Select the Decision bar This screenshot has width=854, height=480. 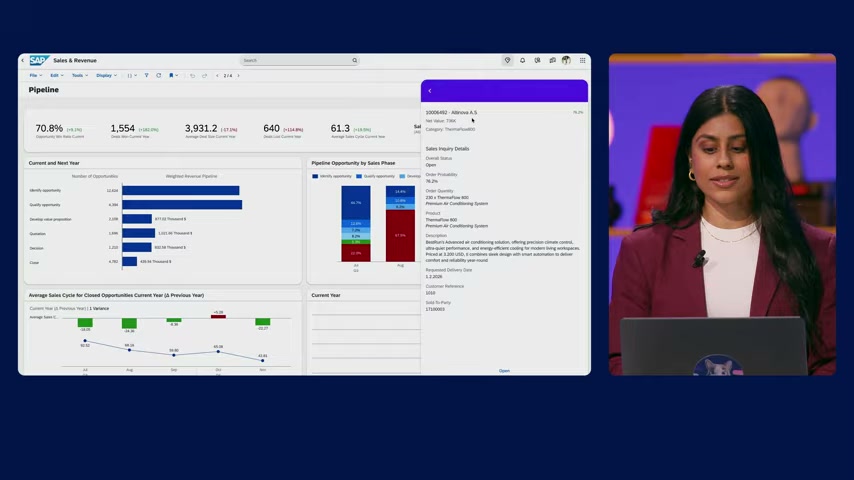pyautogui.click(x=137, y=247)
